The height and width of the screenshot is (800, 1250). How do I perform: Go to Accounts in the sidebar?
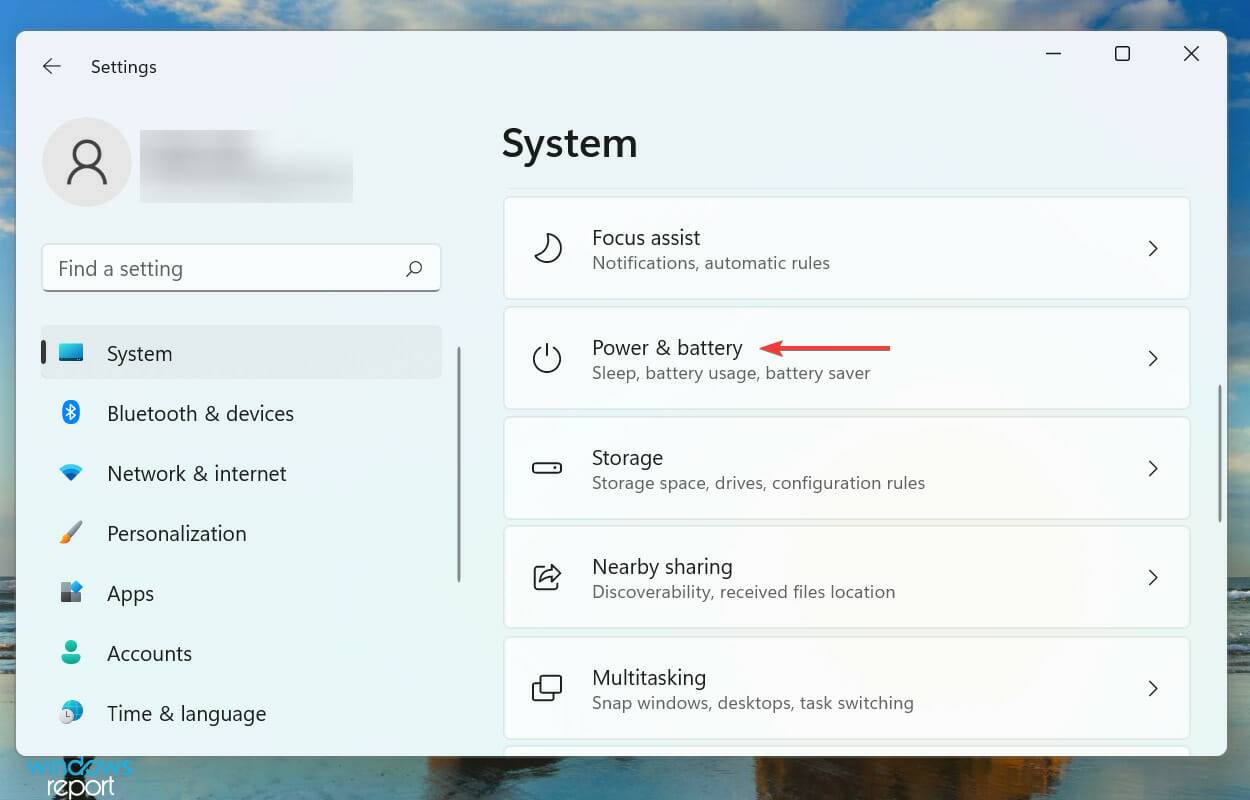pyautogui.click(x=149, y=654)
